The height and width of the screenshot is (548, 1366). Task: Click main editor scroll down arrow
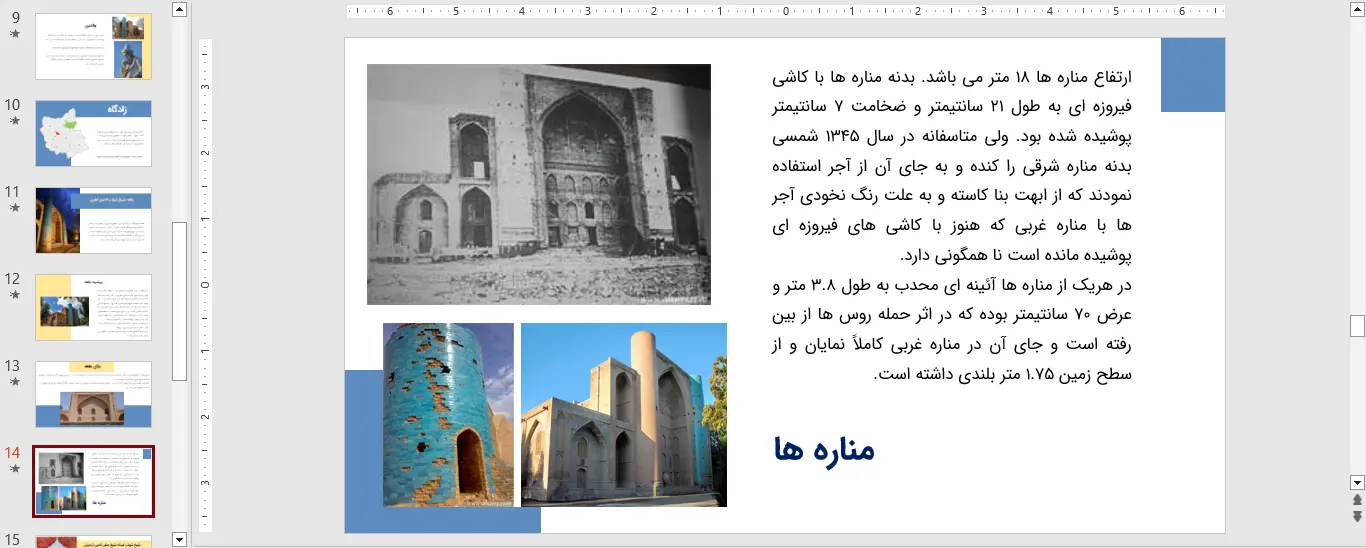point(1357,481)
